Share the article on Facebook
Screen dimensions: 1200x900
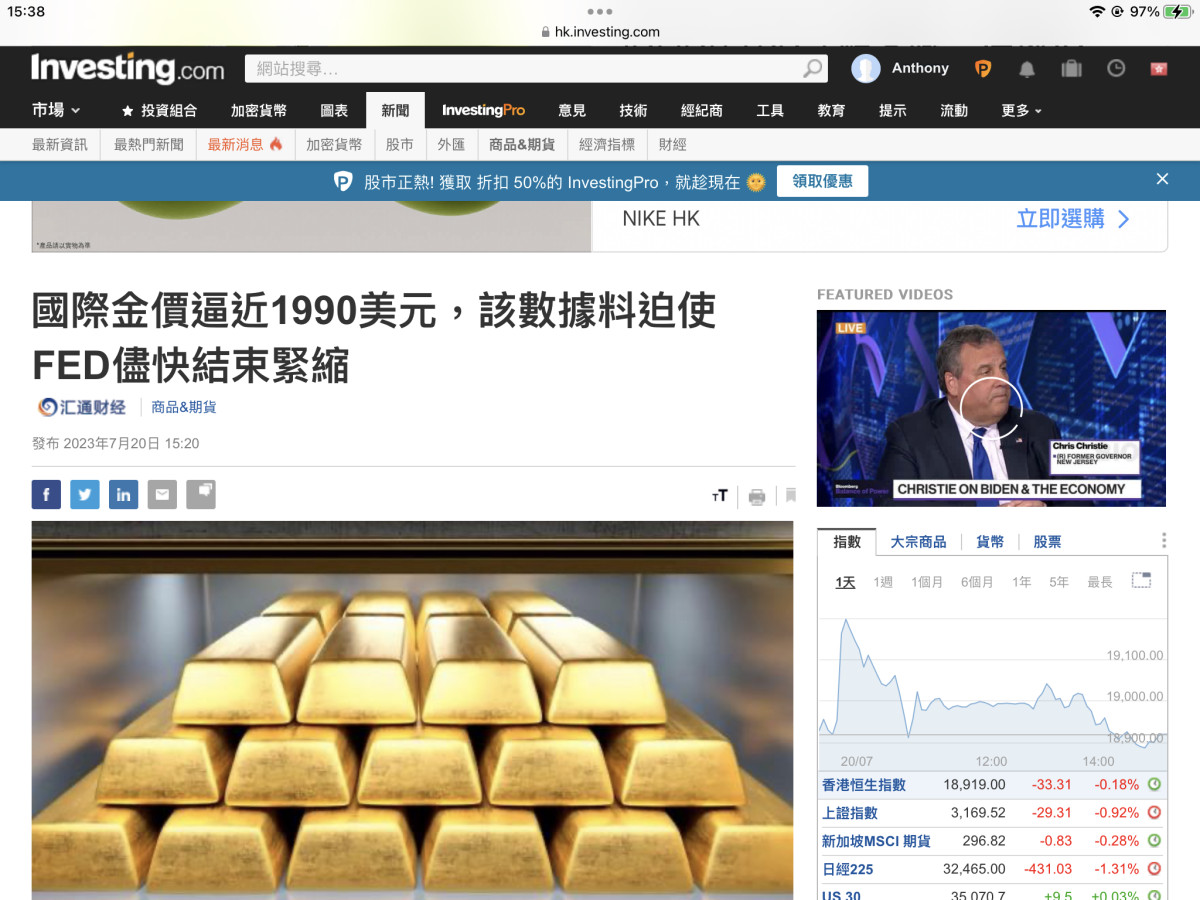46,494
